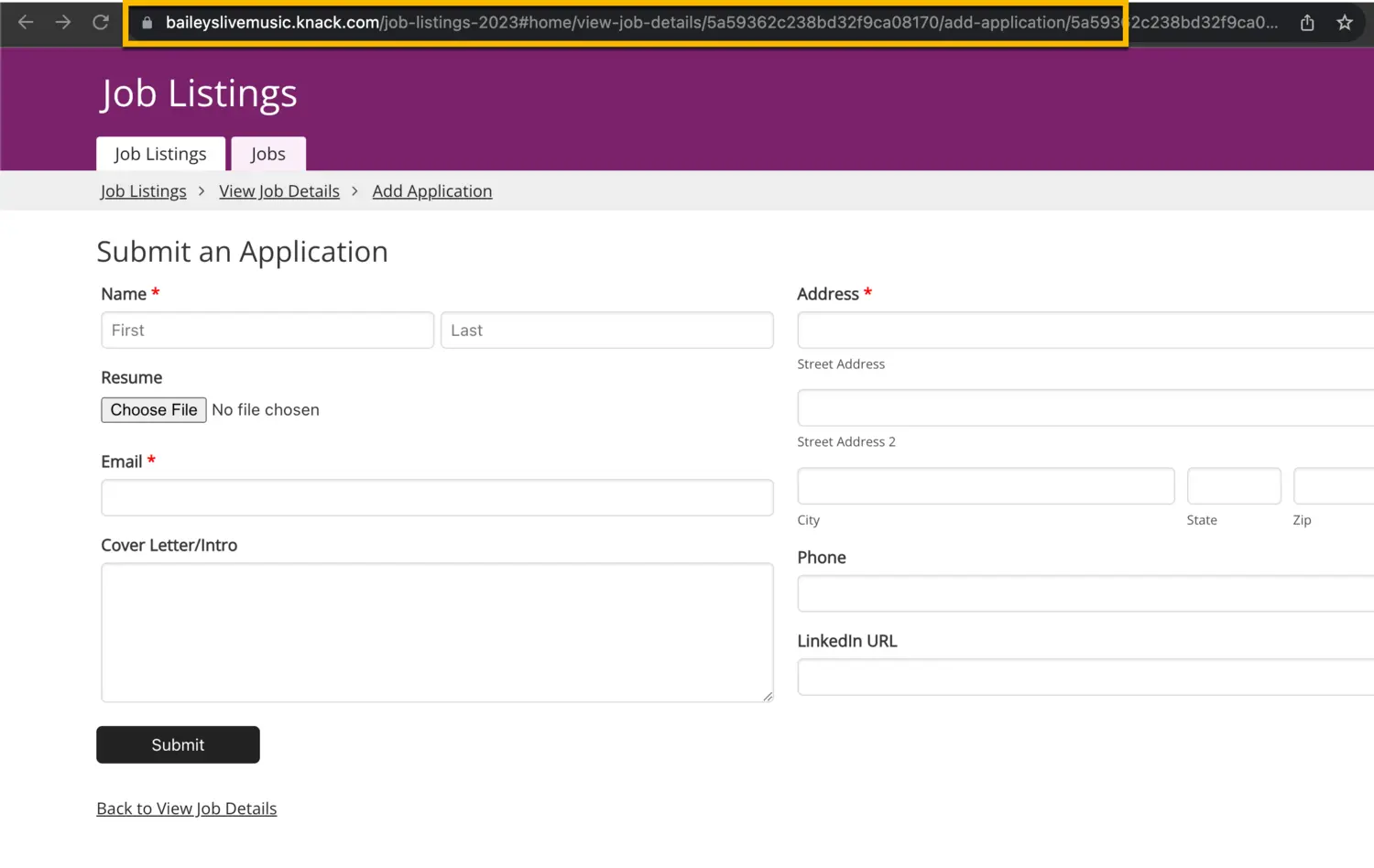The image size is (1374, 868).
Task: Click the browser forward navigation arrow
Action: tap(62, 22)
